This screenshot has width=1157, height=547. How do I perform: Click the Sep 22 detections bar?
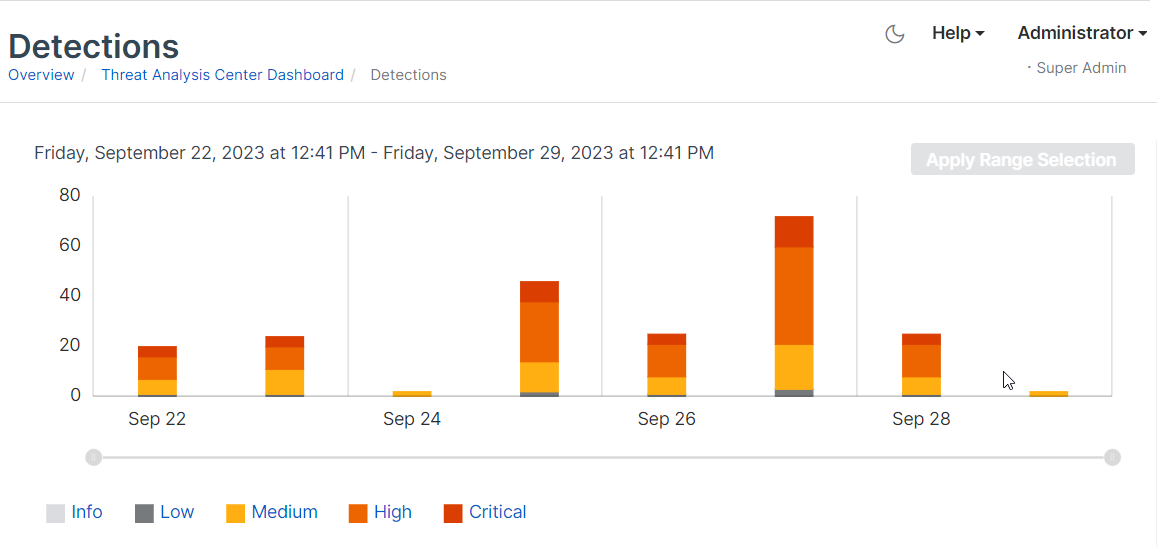click(157, 370)
